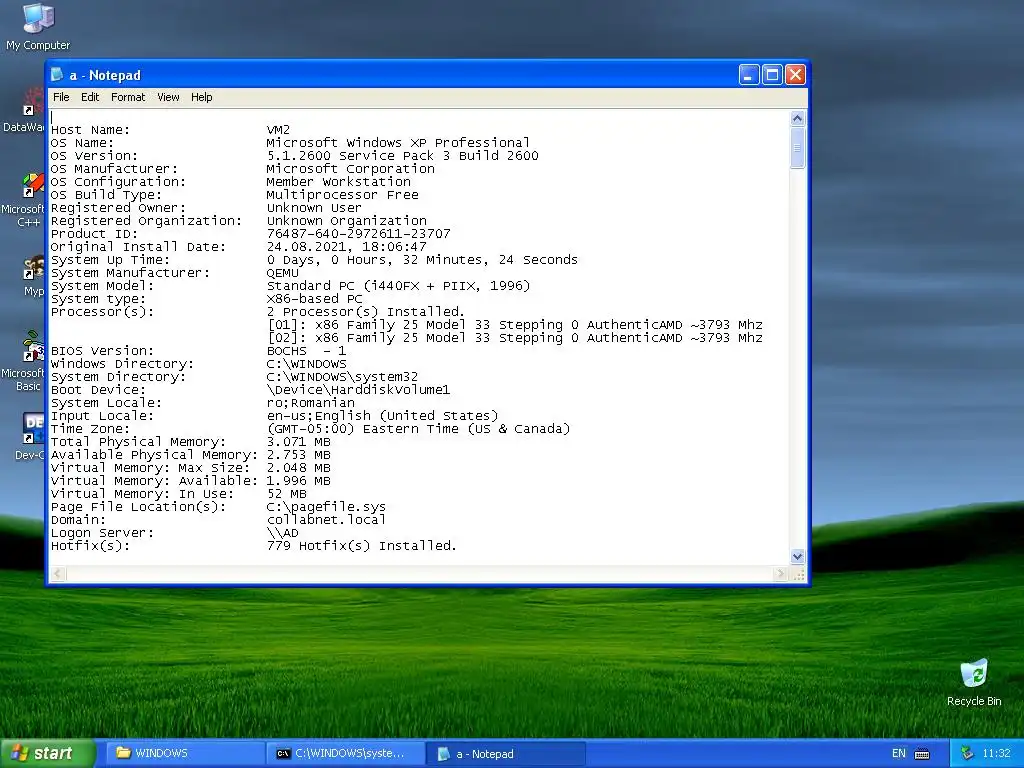Click the text '779 Hotfix(s) Installed.'
Image resolution: width=1024 pixels, height=768 pixels.
(x=362, y=546)
